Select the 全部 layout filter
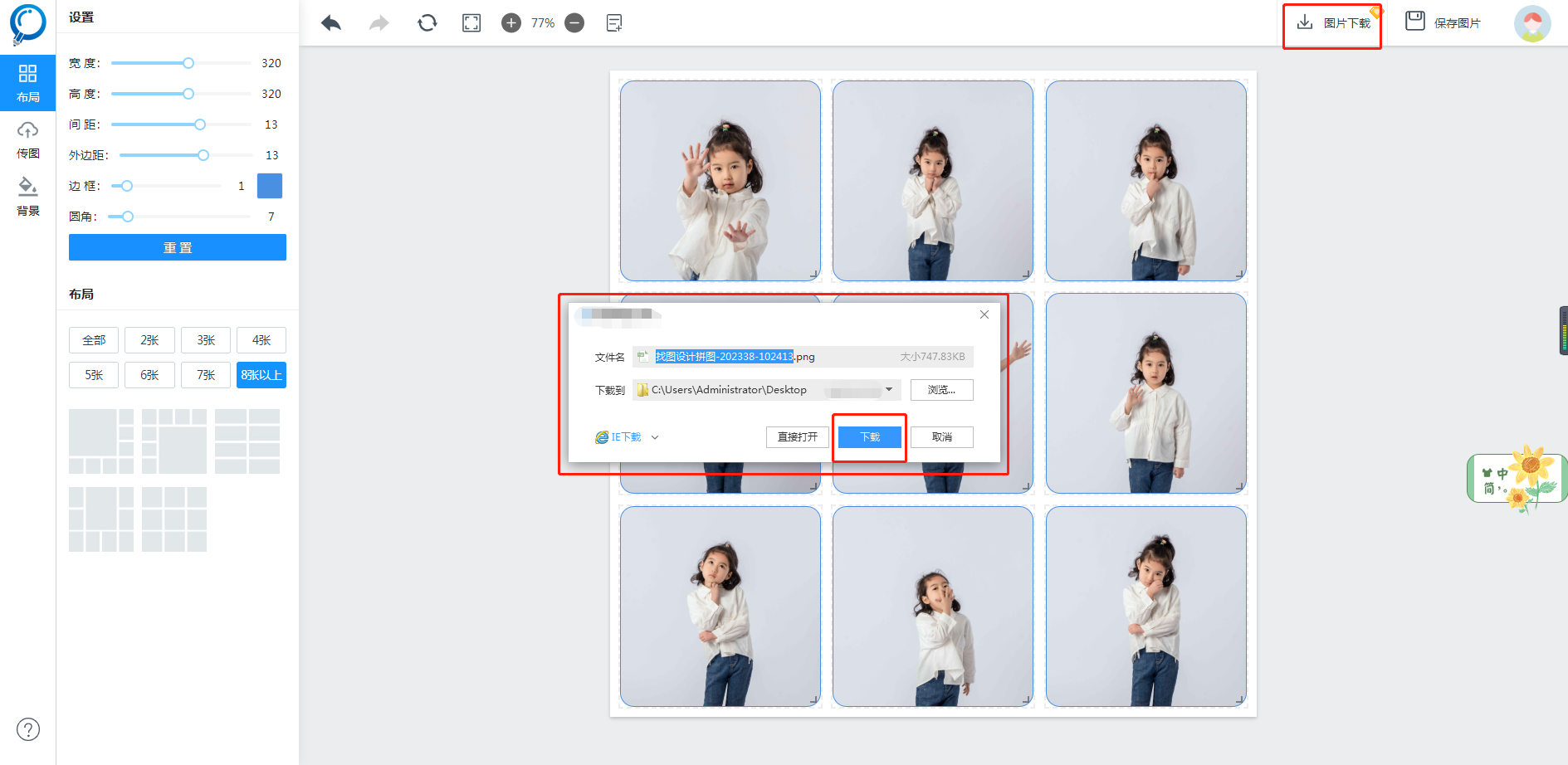The width and height of the screenshot is (1568, 765). (94, 340)
